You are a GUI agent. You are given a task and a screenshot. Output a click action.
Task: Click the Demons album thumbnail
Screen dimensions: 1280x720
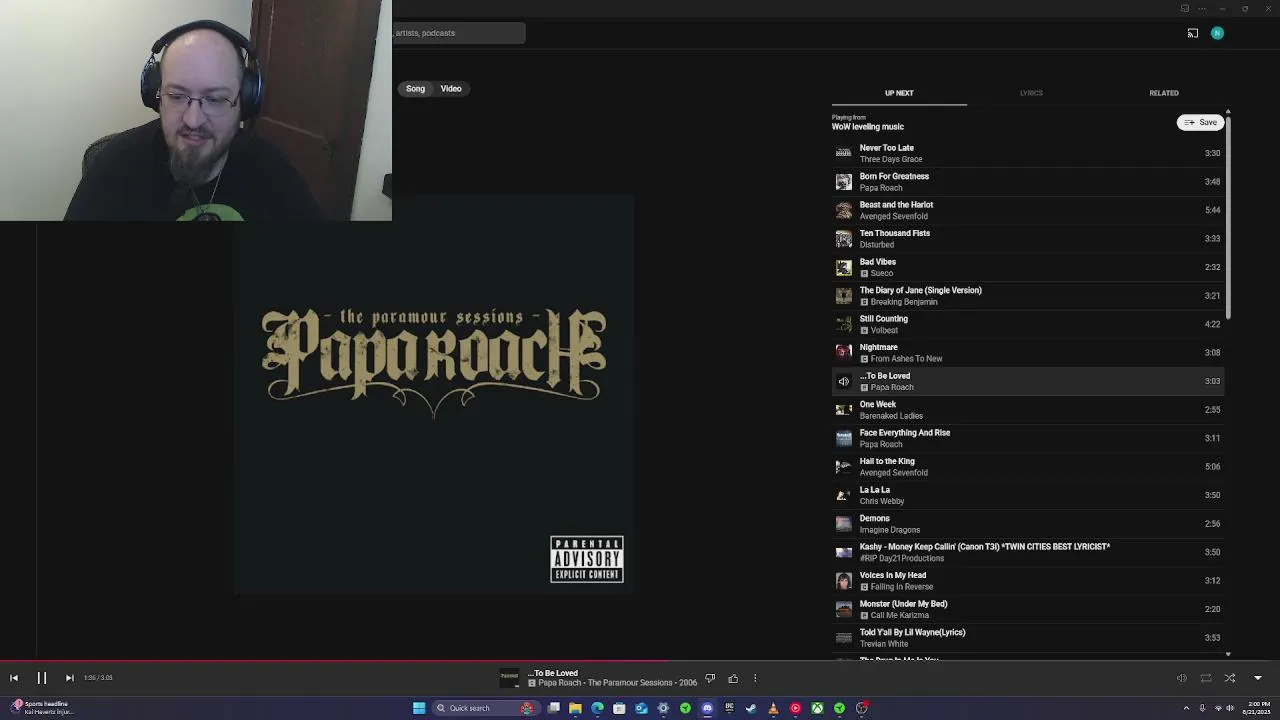pyautogui.click(x=844, y=524)
